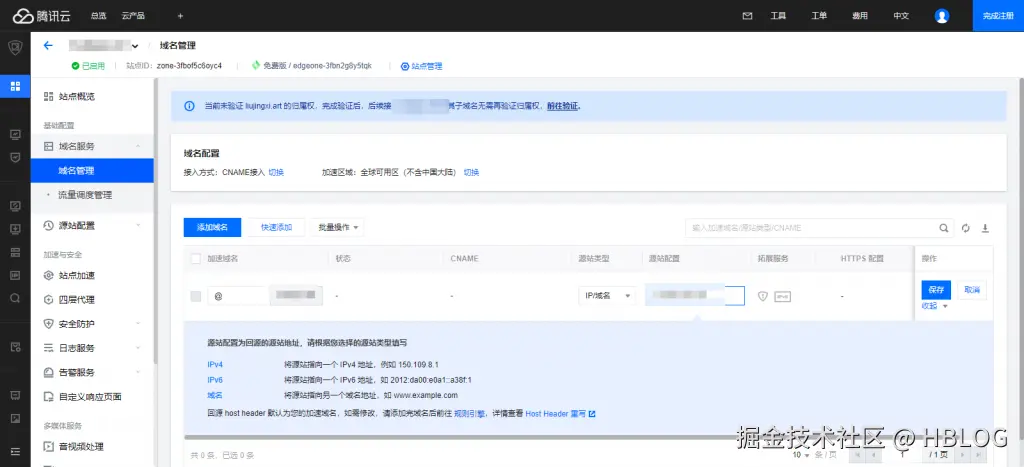Click the shield icon under 拓展服务
Screen dimensions: 1024x467
[x=762, y=297]
